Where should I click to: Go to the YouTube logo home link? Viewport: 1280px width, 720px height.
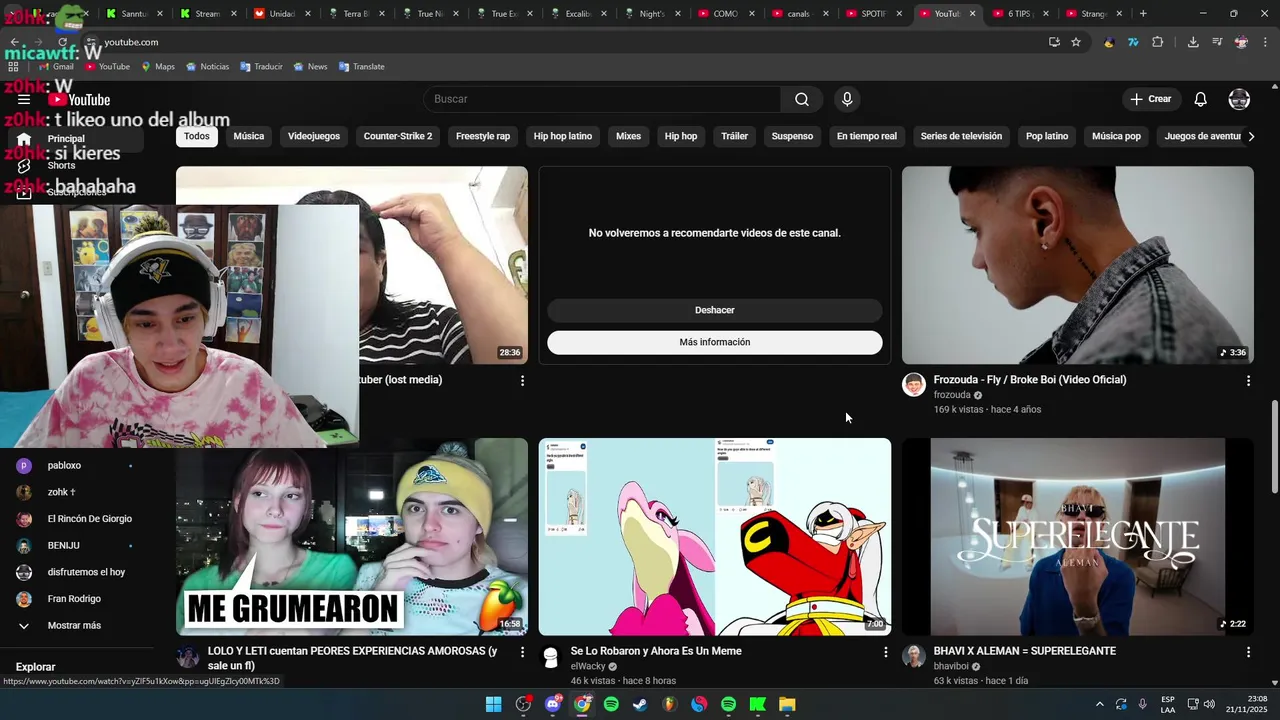pos(79,100)
